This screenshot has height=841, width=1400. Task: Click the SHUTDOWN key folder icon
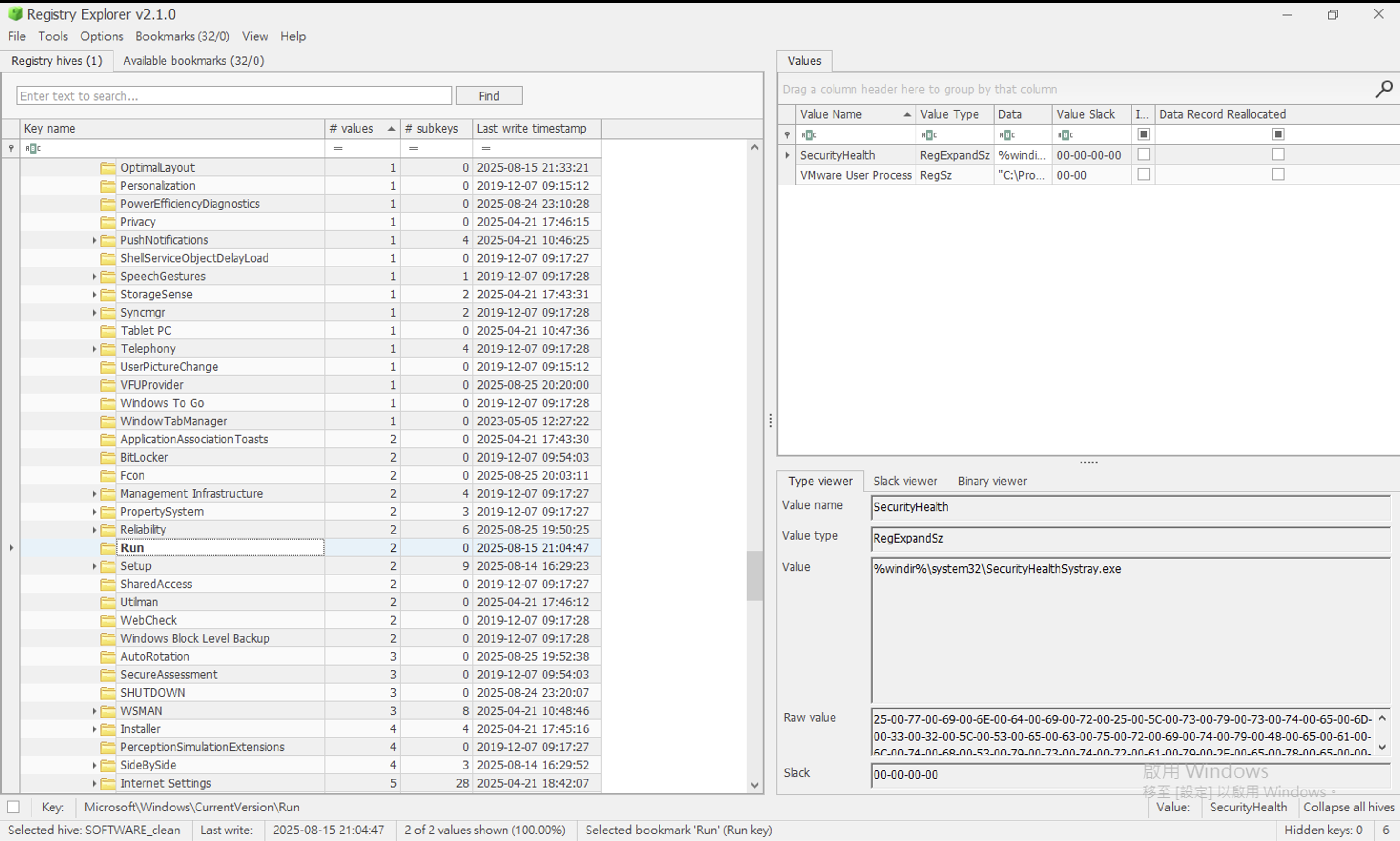point(108,693)
